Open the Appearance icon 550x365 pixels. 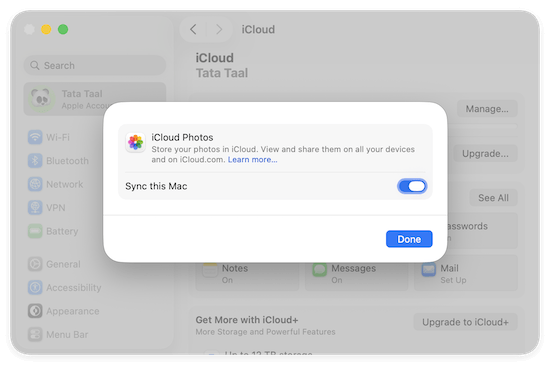[x=35, y=311]
